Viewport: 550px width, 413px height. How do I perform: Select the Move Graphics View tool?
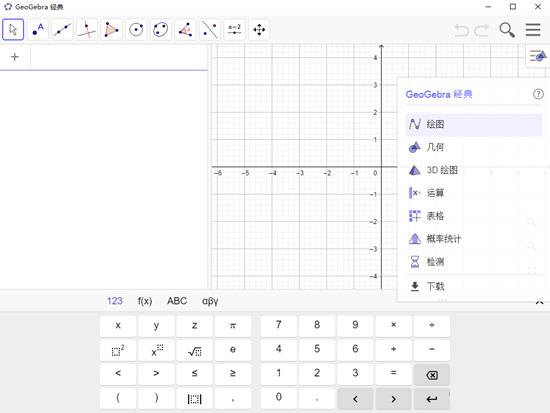pos(259,29)
